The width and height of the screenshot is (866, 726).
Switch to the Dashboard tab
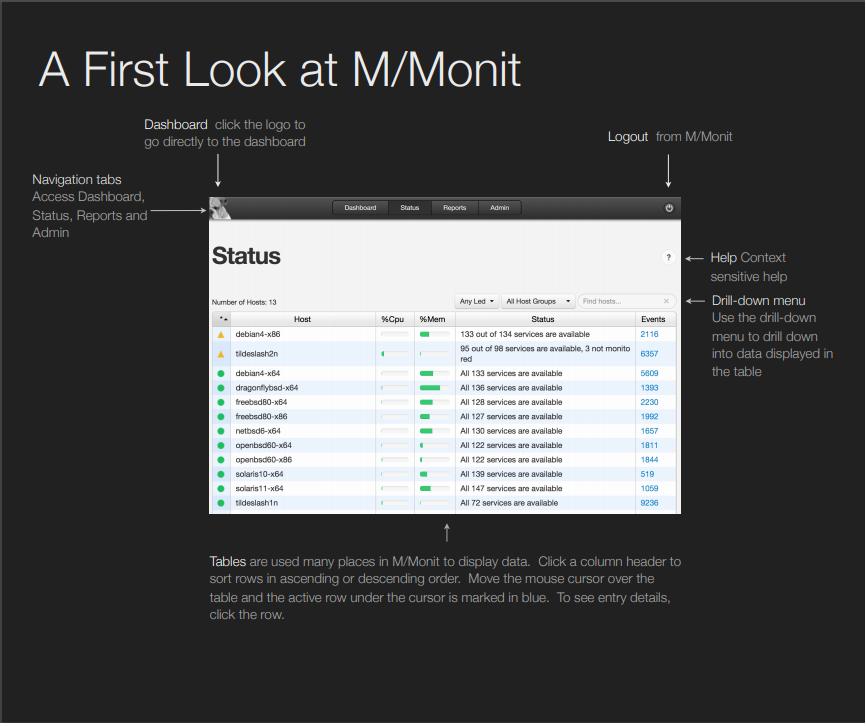[x=360, y=208]
